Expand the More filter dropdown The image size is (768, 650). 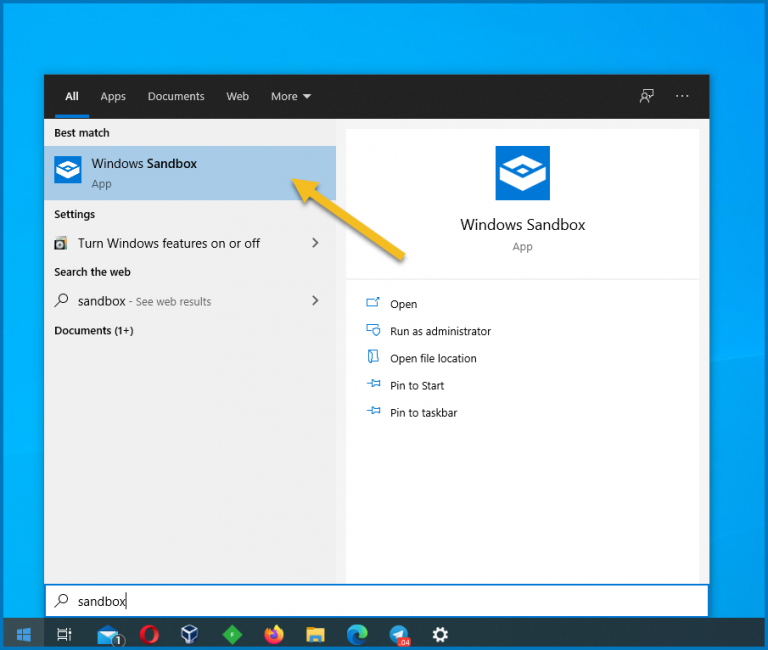pyautogui.click(x=291, y=96)
